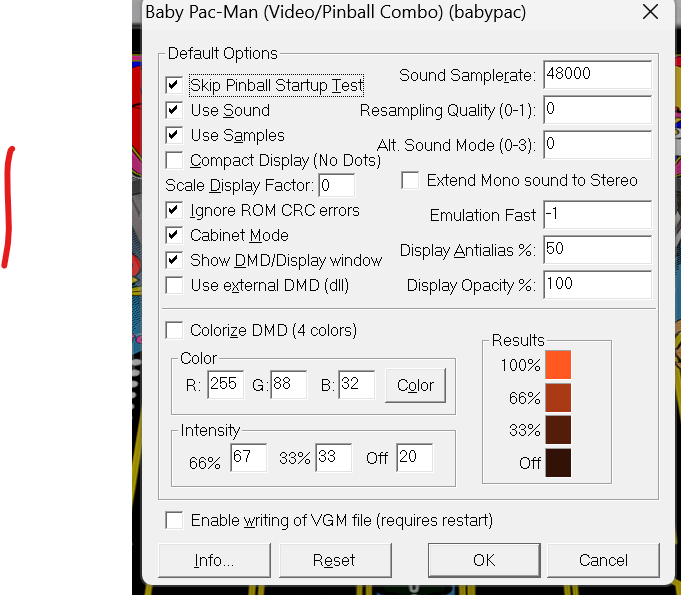This screenshot has height=595, width=681.
Task: Uncheck the Use Sound option
Action: 174,110
